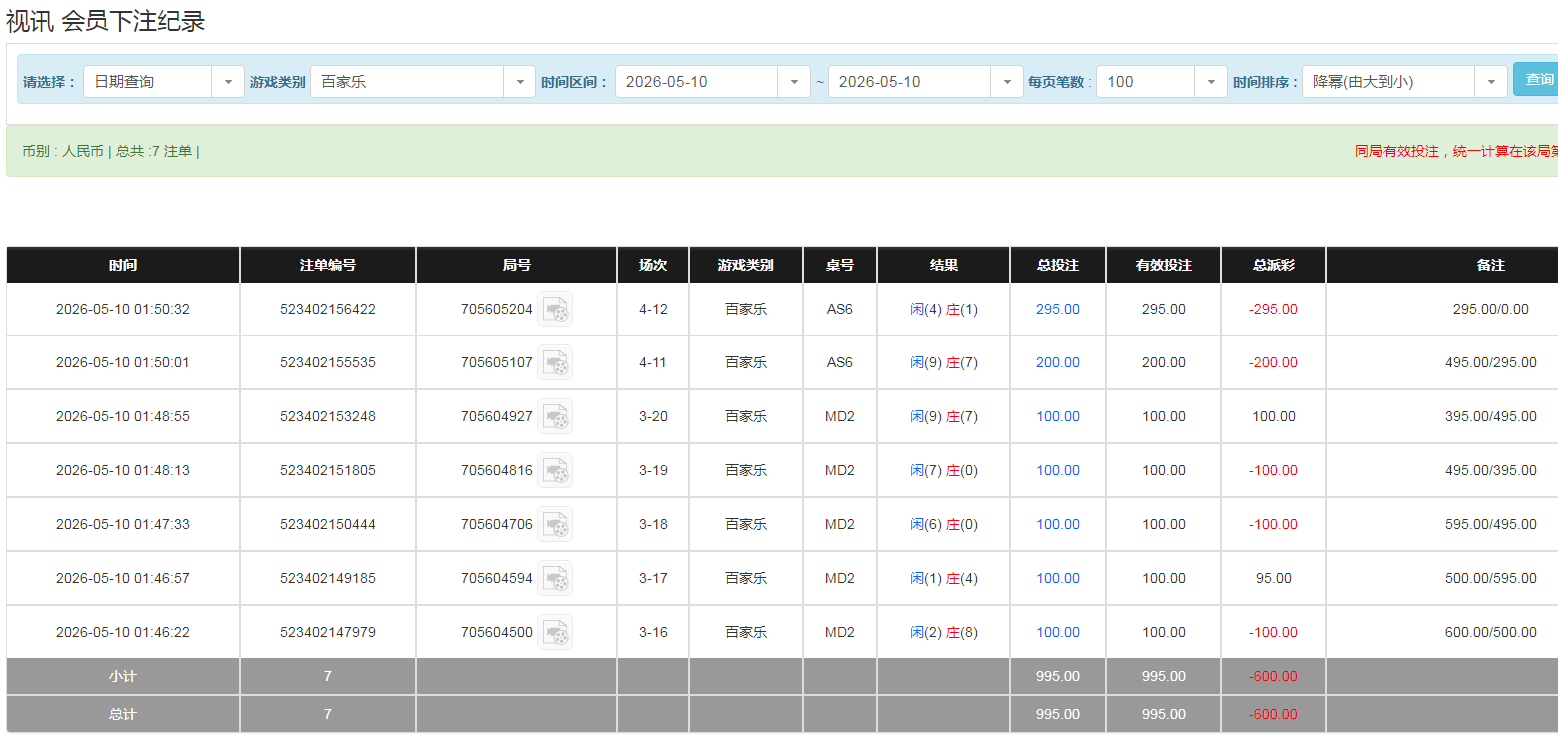The width and height of the screenshot is (1558, 741).
Task: Click the 桌号 column header
Action: coord(840,266)
